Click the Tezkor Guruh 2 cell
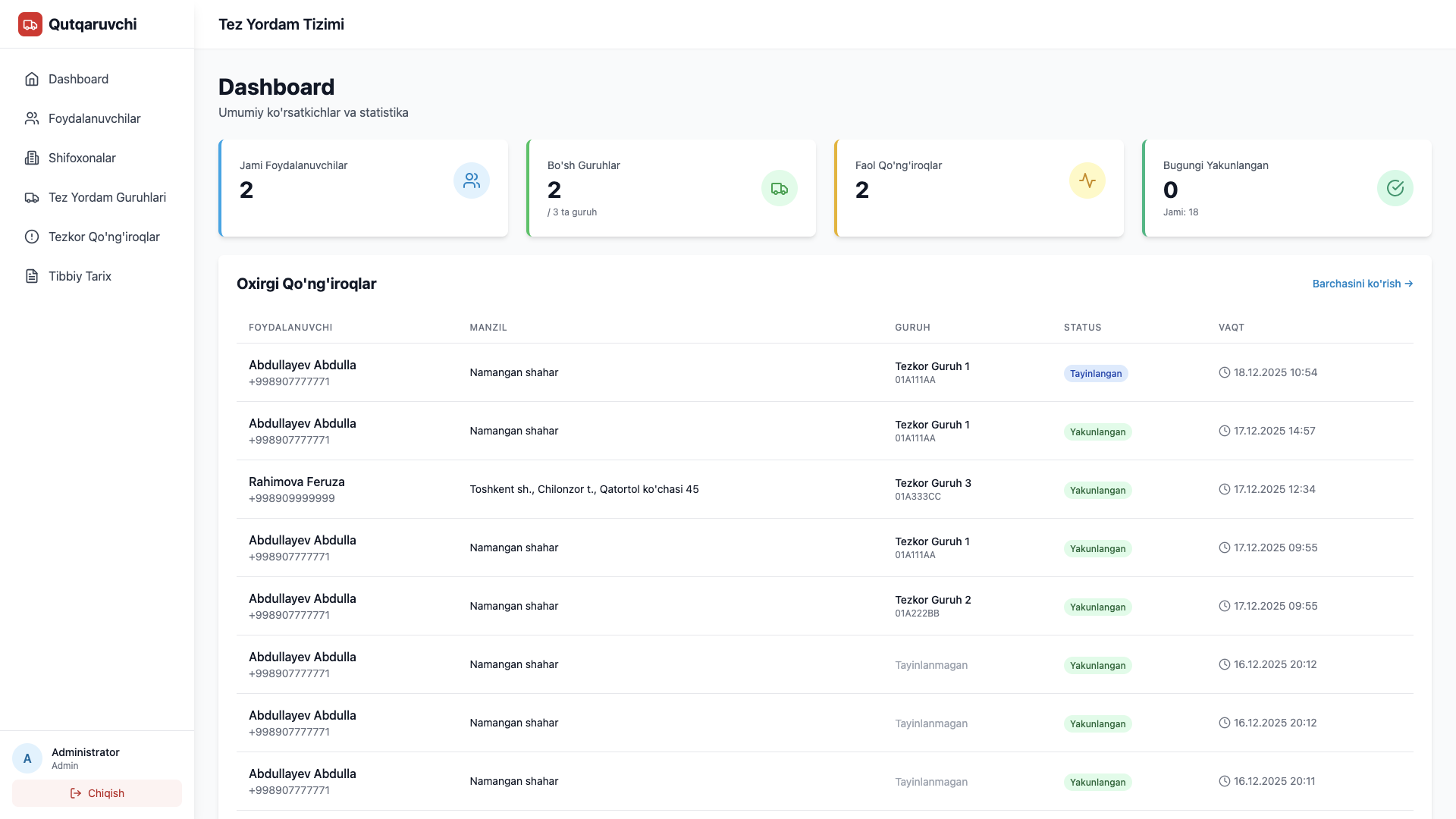The width and height of the screenshot is (1456, 819). [933, 600]
